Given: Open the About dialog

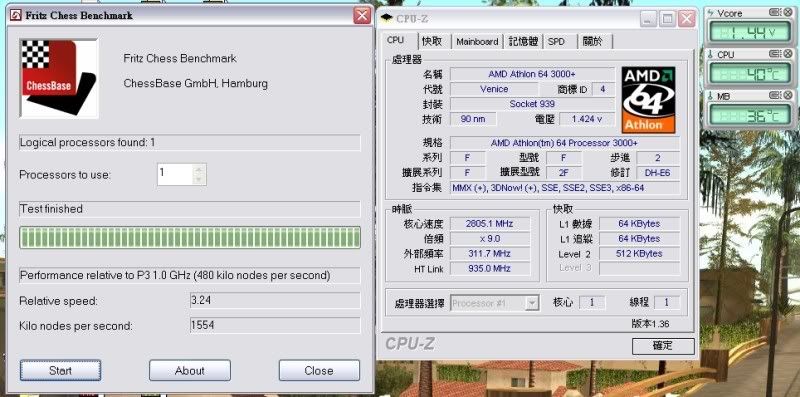Looking at the screenshot, I should coord(190,370).
